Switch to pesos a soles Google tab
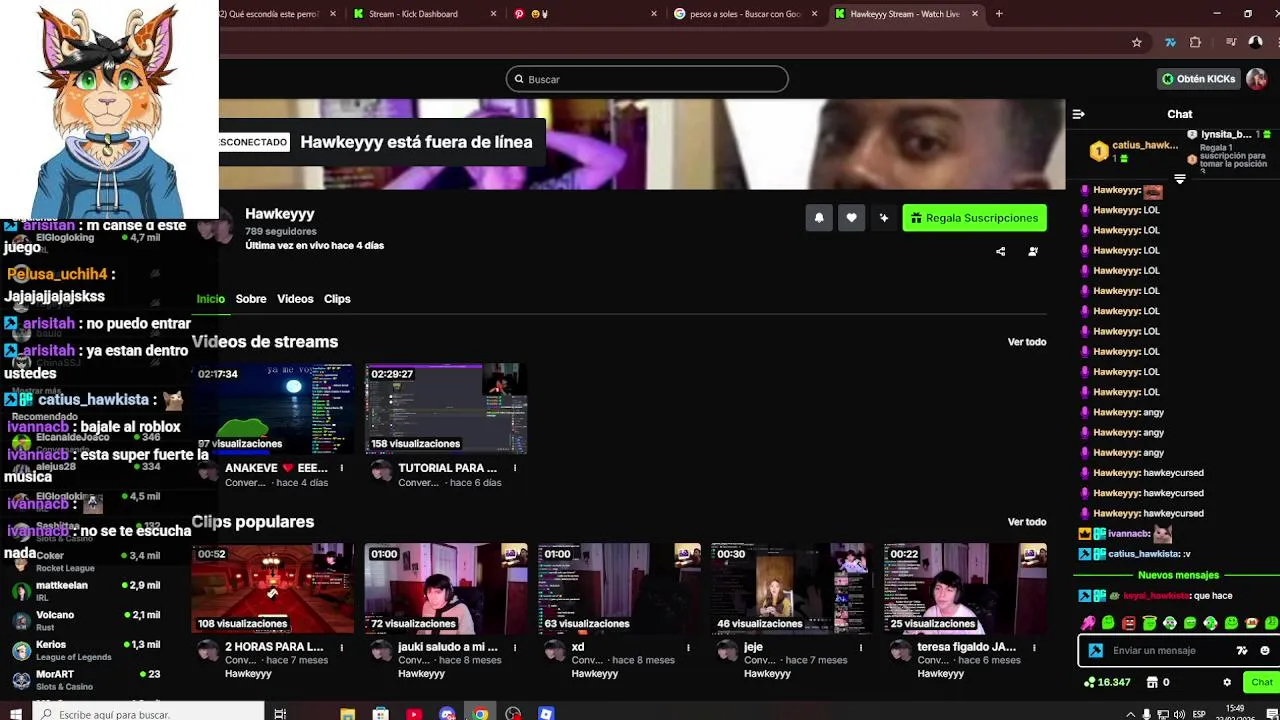The width and height of the screenshot is (1280, 720). (x=746, y=14)
